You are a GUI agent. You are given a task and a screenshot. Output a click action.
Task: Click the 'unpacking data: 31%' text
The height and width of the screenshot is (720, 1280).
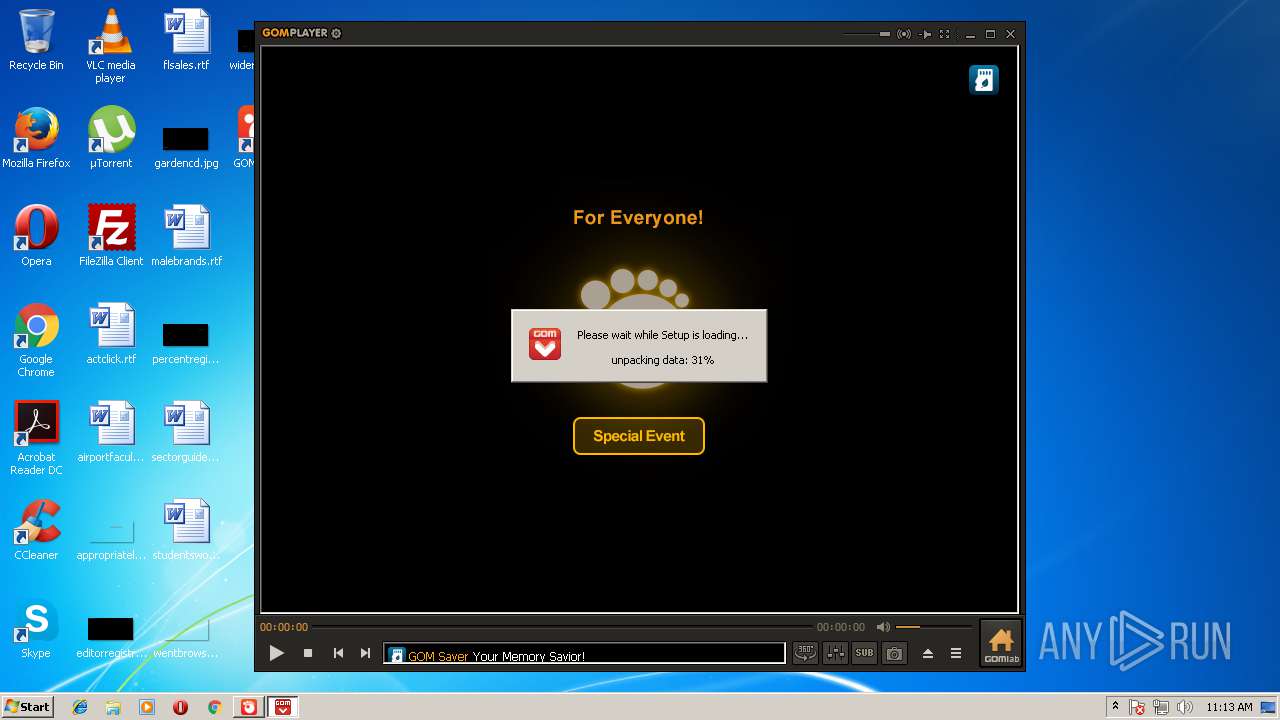pos(662,360)
